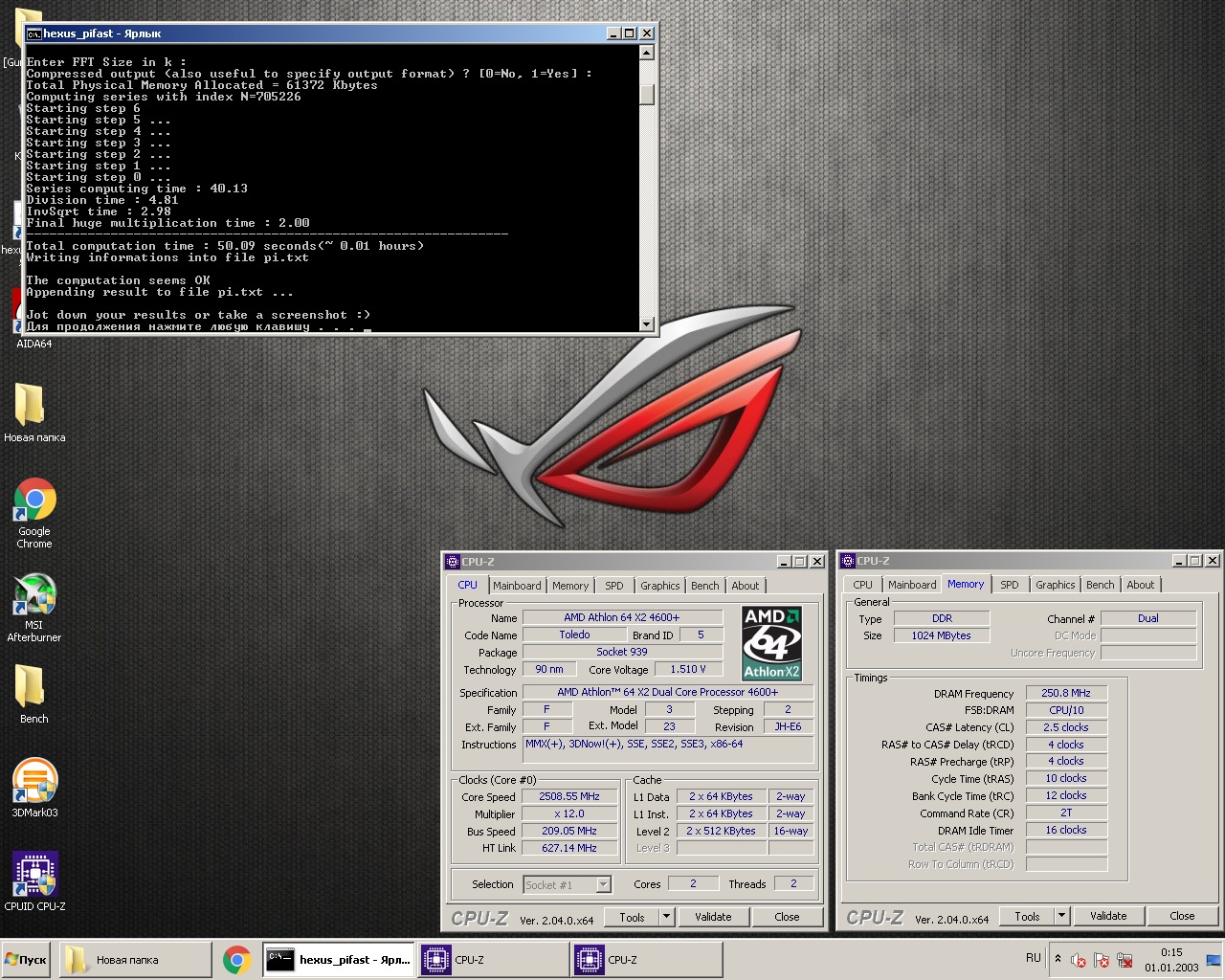Click Close button in the Memory tab window

coord(1182,916)
